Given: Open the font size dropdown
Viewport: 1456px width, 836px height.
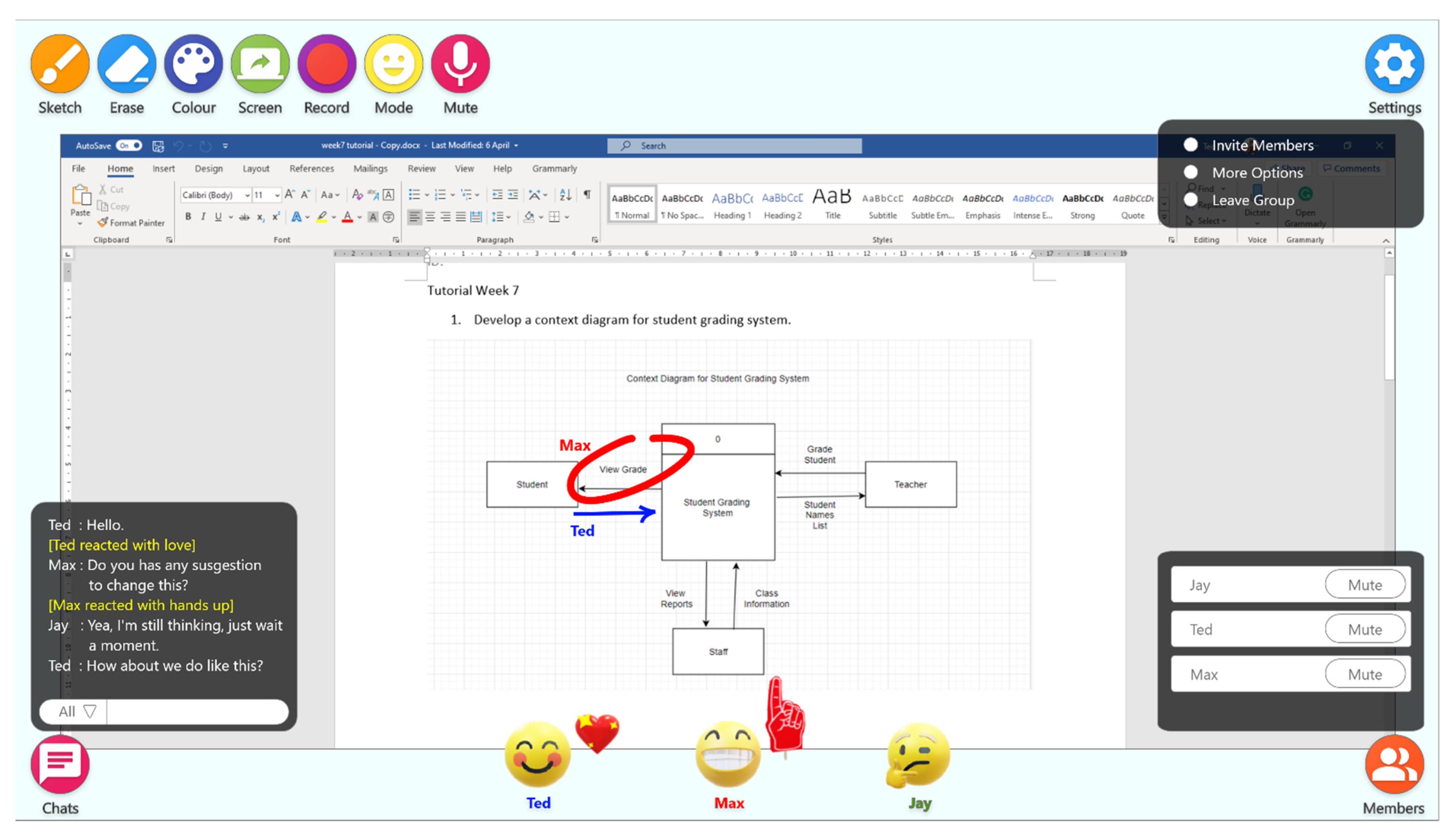Looking at the screenshot, I should tap(277, 195).
